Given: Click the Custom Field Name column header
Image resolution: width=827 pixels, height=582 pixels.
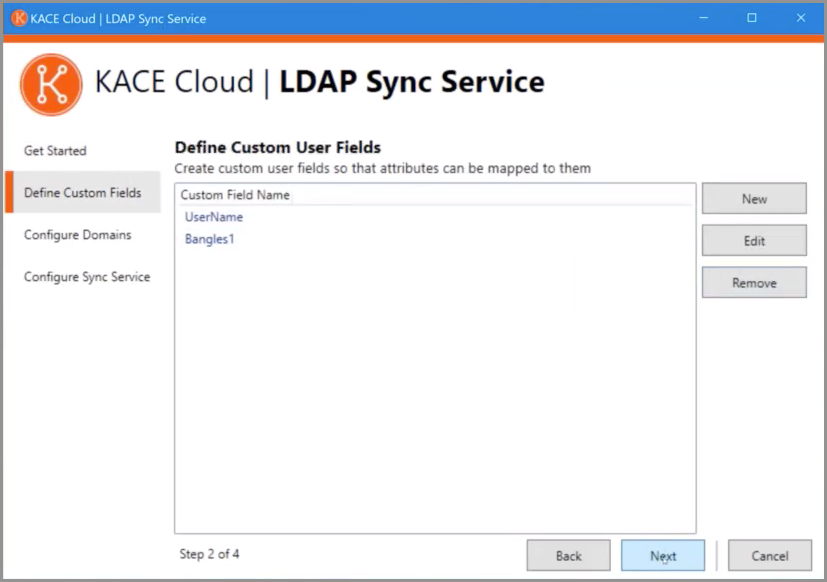Looking at the screenshot, I should [235, 195].
